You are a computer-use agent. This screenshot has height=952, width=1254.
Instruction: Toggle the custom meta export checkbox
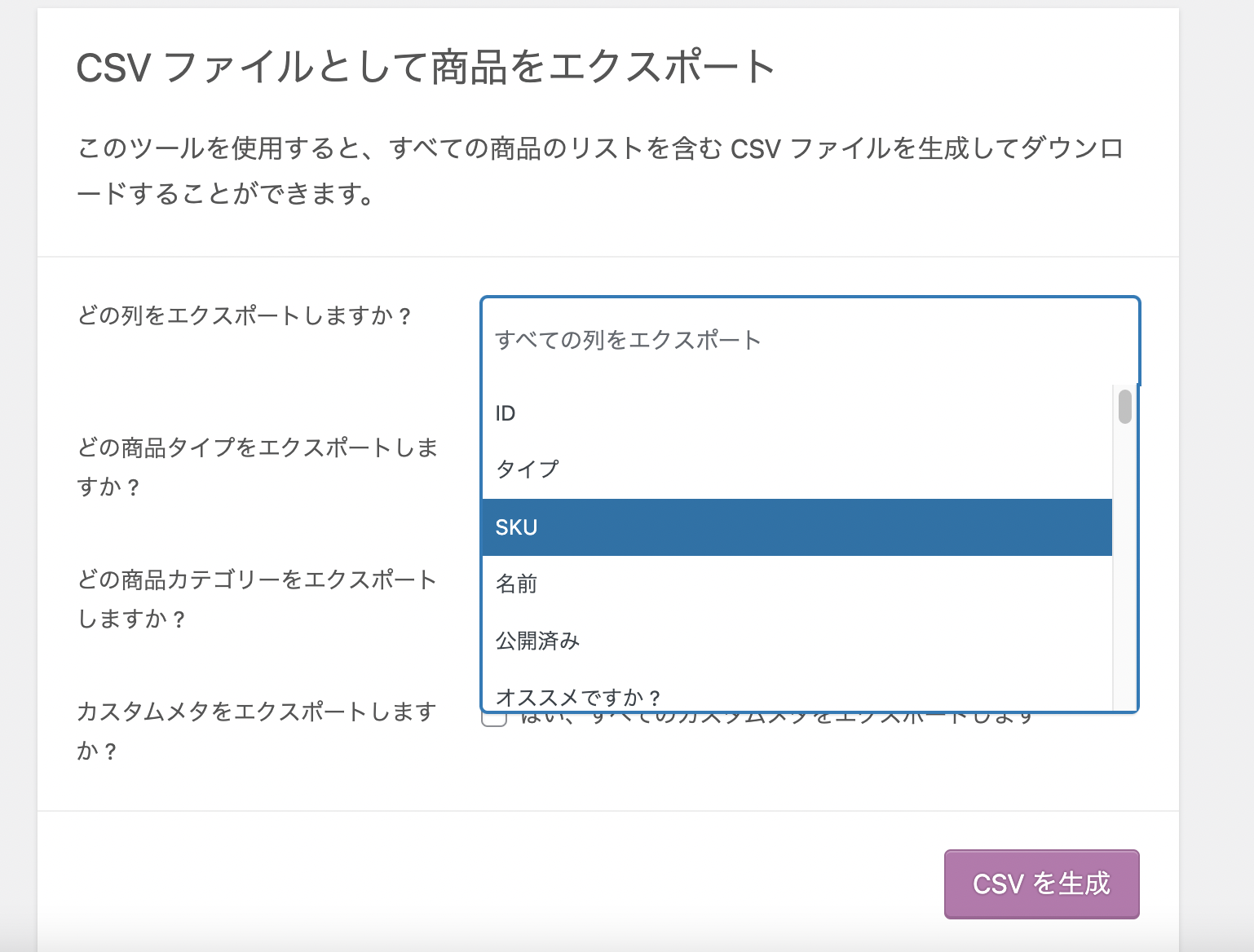click(493, 720)
